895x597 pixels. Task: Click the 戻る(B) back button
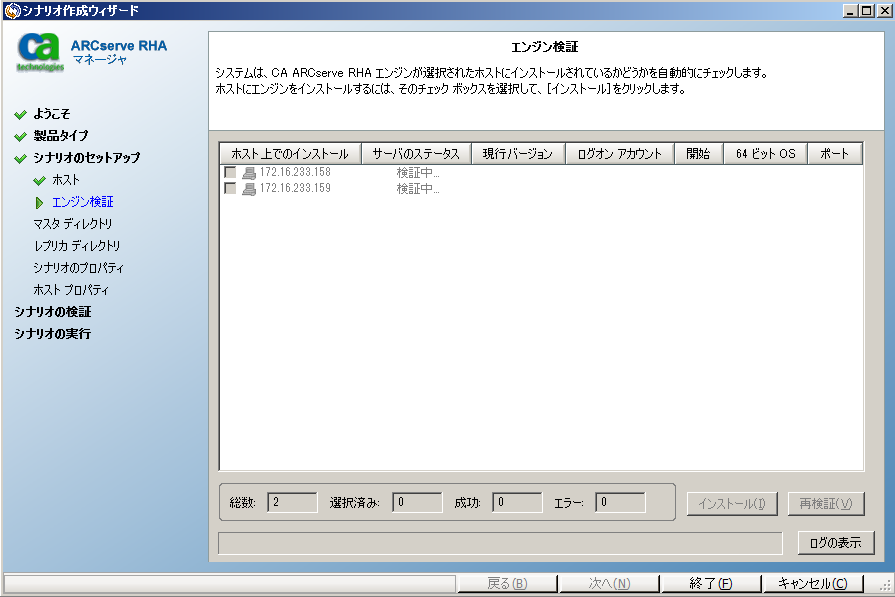click(x=507, y=584)
